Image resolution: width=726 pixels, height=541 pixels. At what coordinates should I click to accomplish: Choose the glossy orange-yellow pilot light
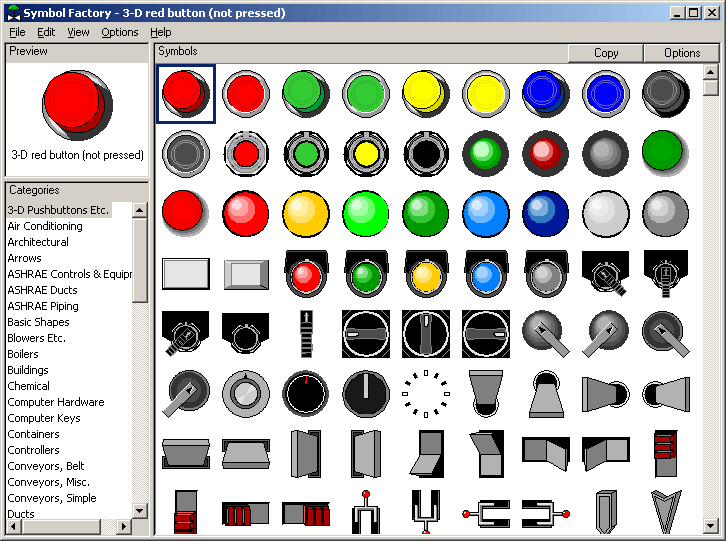pos(306,214)
